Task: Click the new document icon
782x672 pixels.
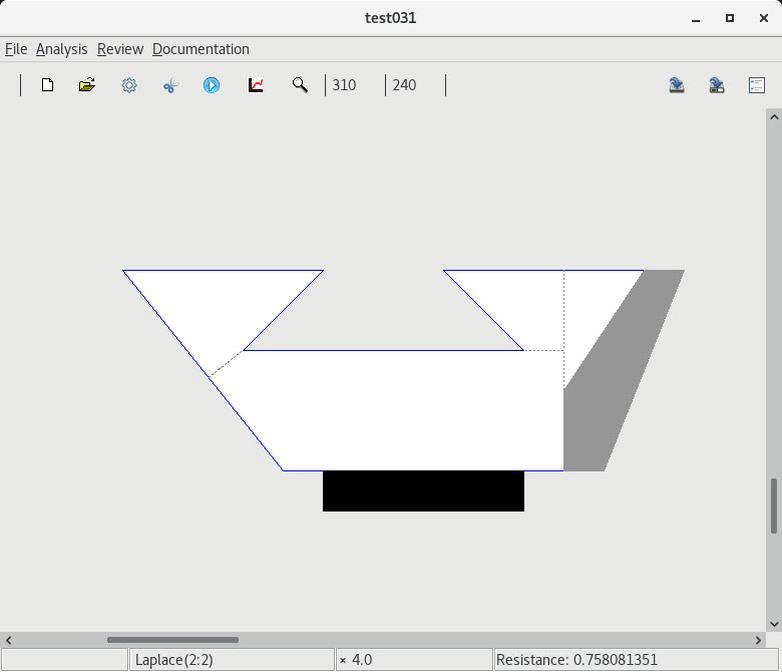Action: (x=47, y=85)
